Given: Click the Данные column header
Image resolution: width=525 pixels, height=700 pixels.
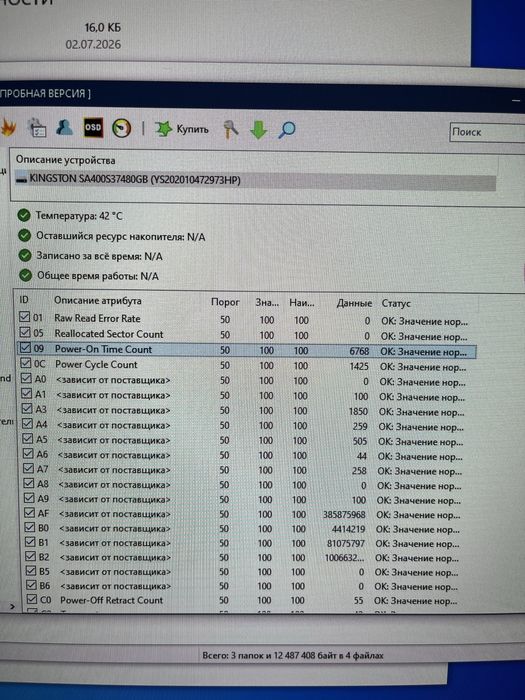Looking at the screenshot, I should click(x=354, y=303).
